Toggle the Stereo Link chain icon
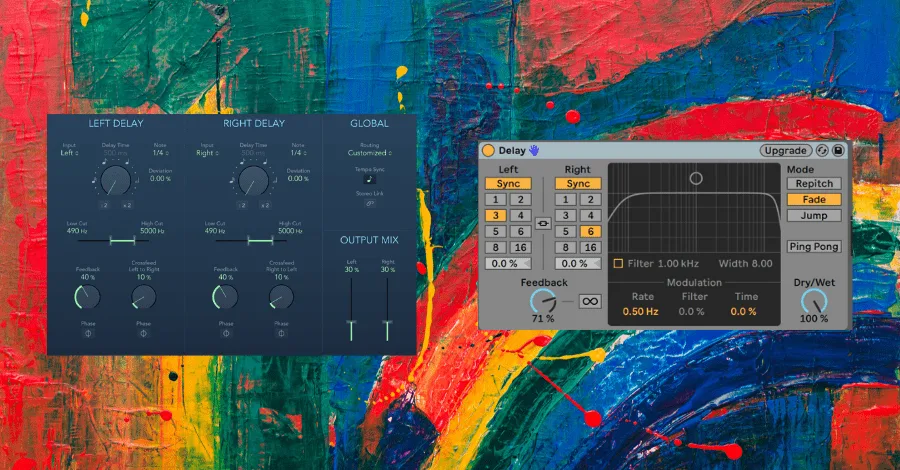Viewport: 900px width, 470px height. (370, 203)
